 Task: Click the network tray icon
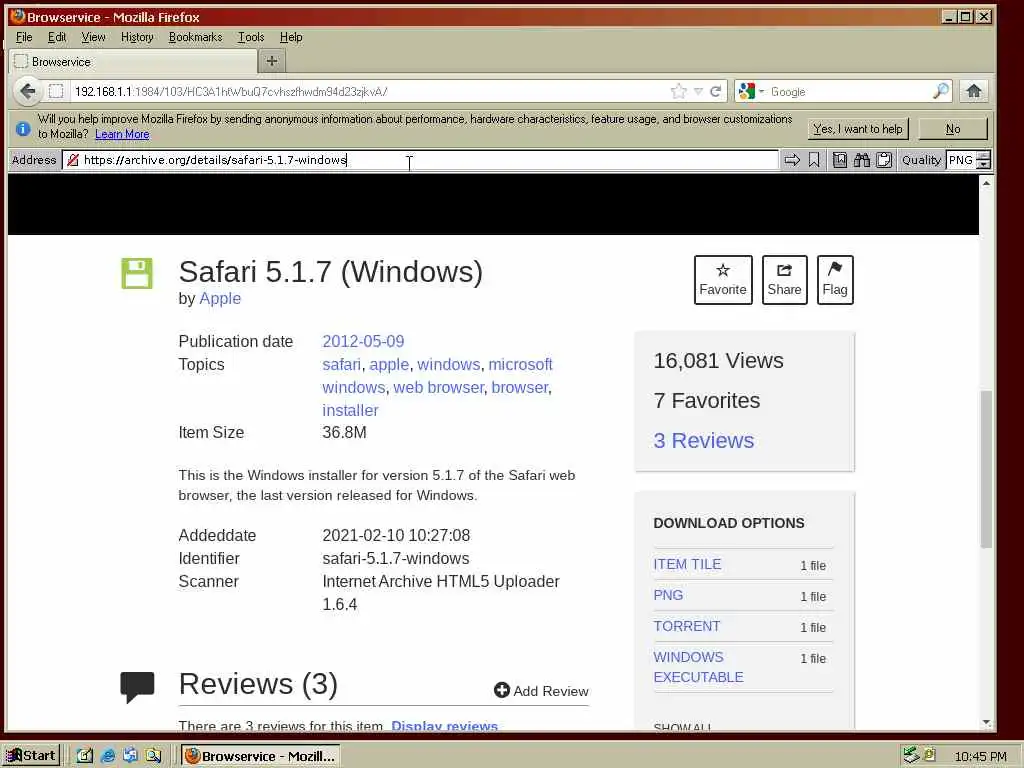(910, 755)
